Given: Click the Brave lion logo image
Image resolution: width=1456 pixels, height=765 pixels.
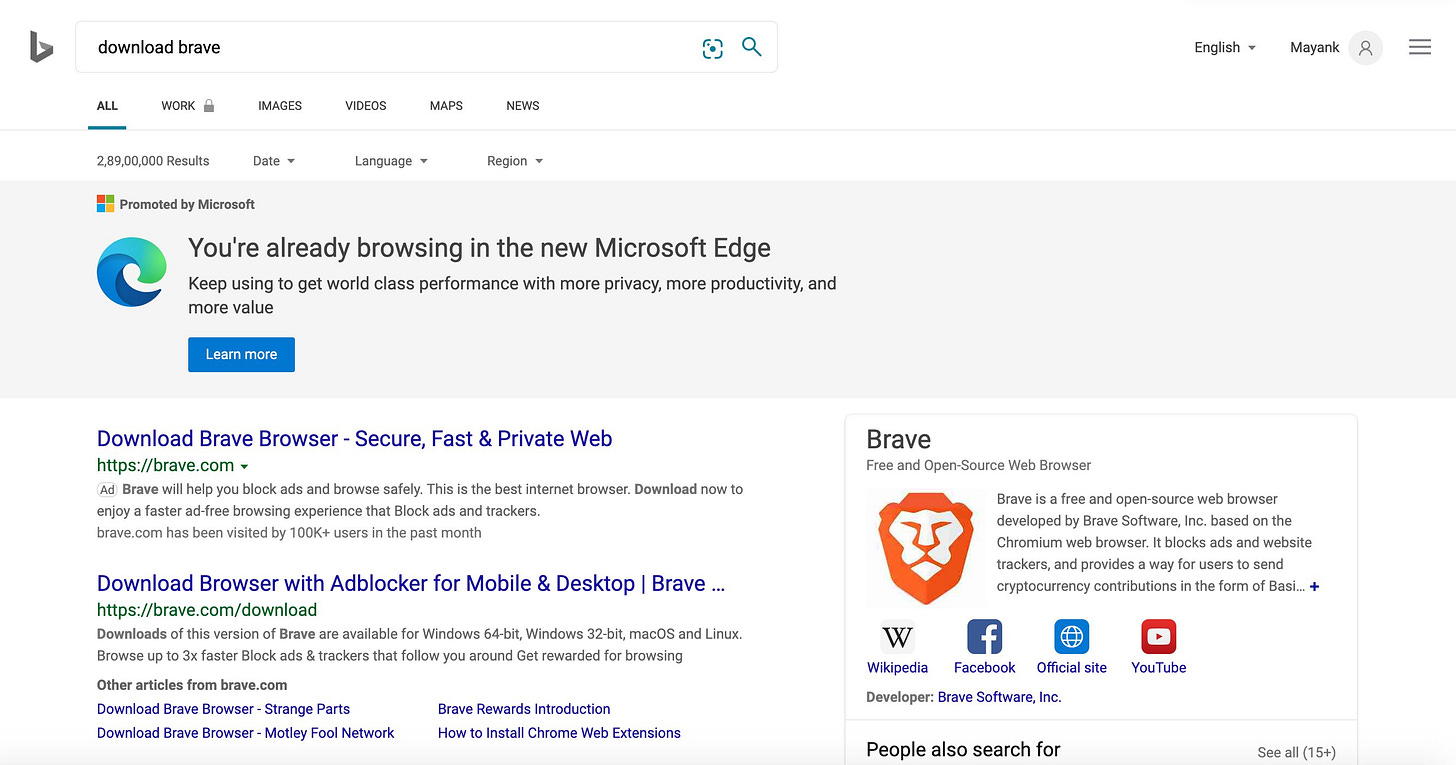Looking at the screenshot, I should 926,548.
